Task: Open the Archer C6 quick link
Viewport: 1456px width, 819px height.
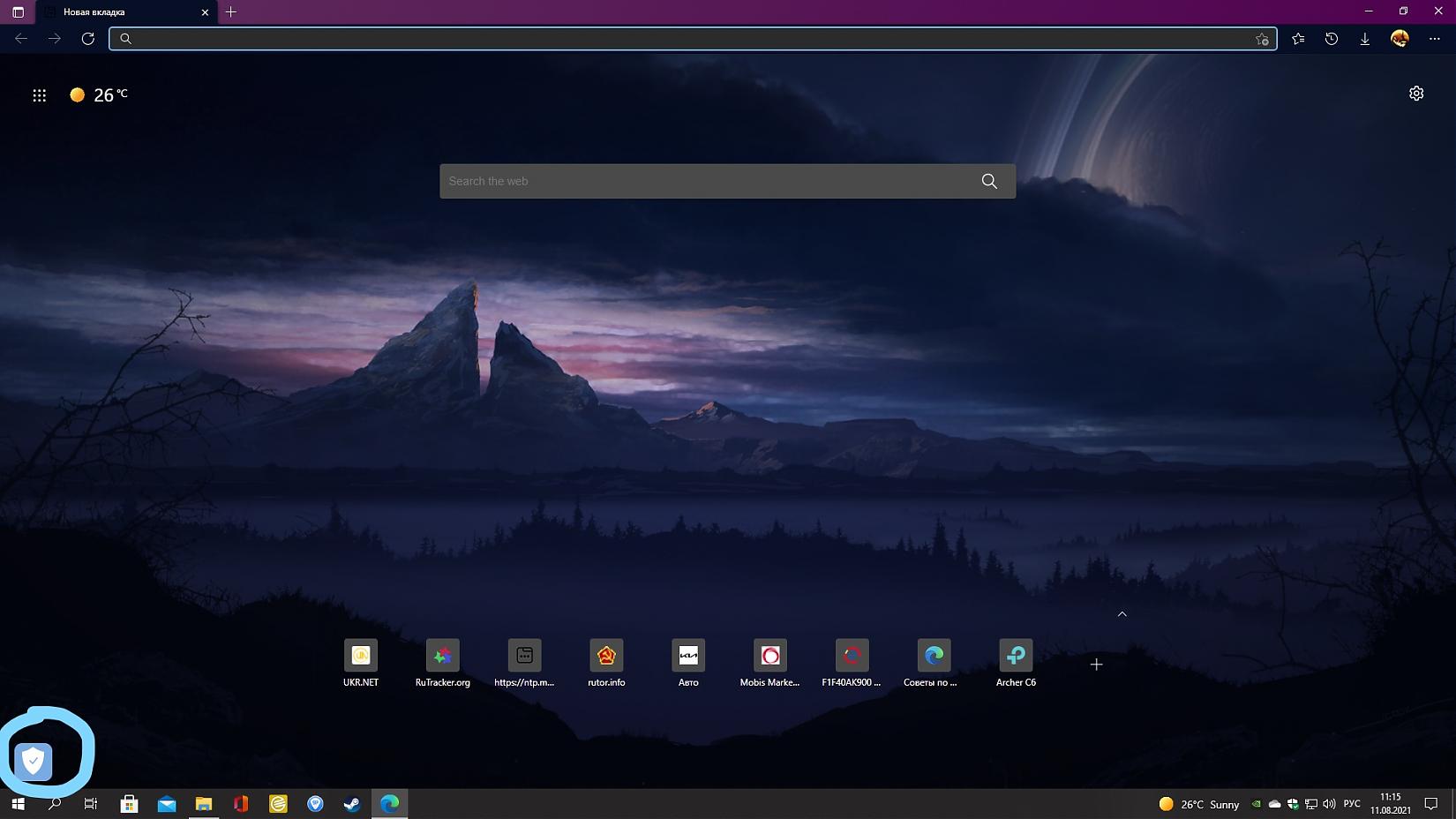Action: click(x=1016, y=656)
